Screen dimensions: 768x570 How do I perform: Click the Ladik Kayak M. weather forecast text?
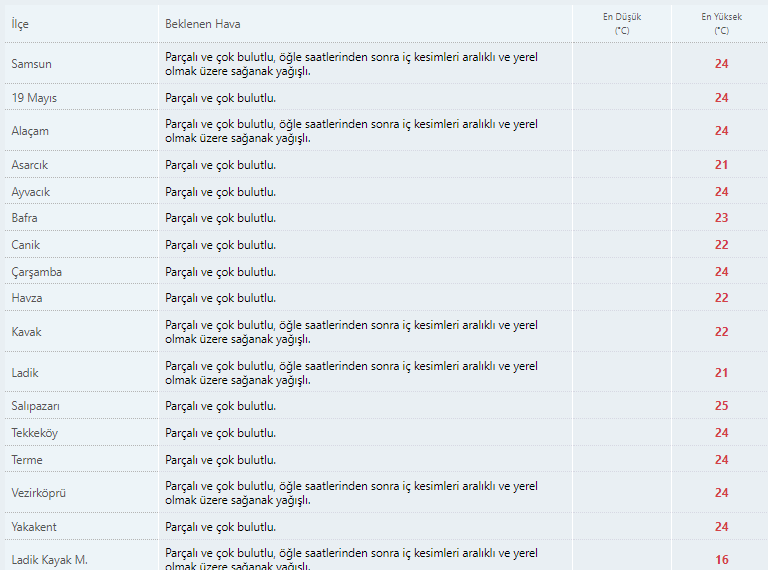click(x=351, y=559)
